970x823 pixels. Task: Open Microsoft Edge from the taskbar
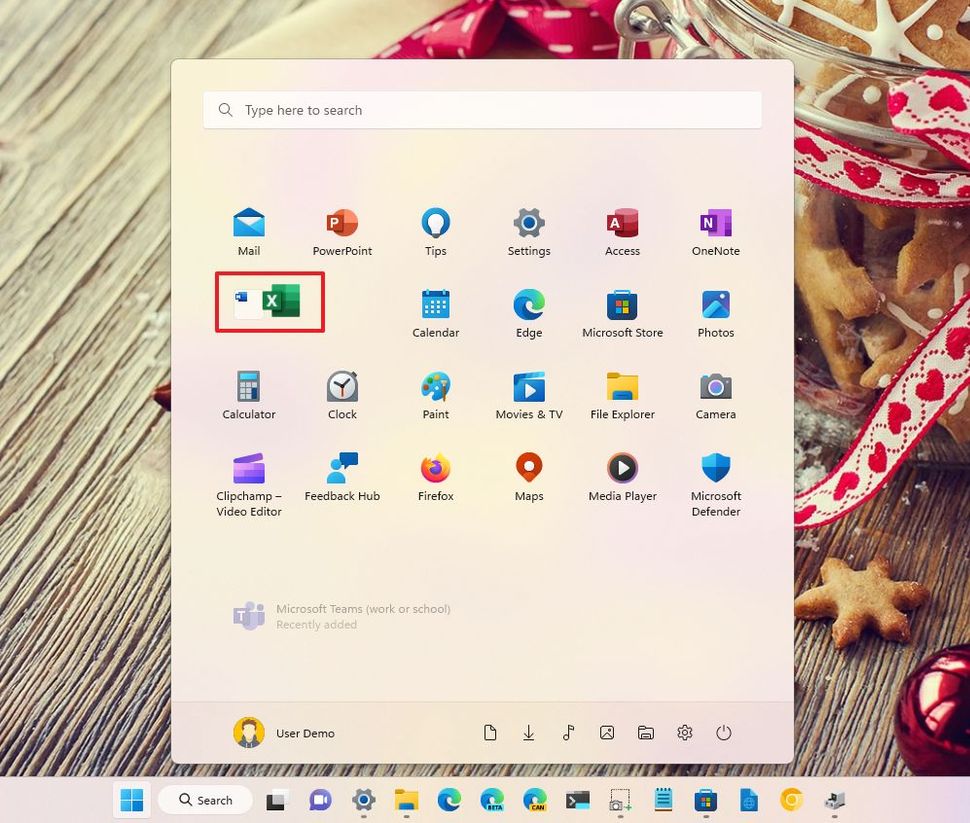click(x=447, y=800)
